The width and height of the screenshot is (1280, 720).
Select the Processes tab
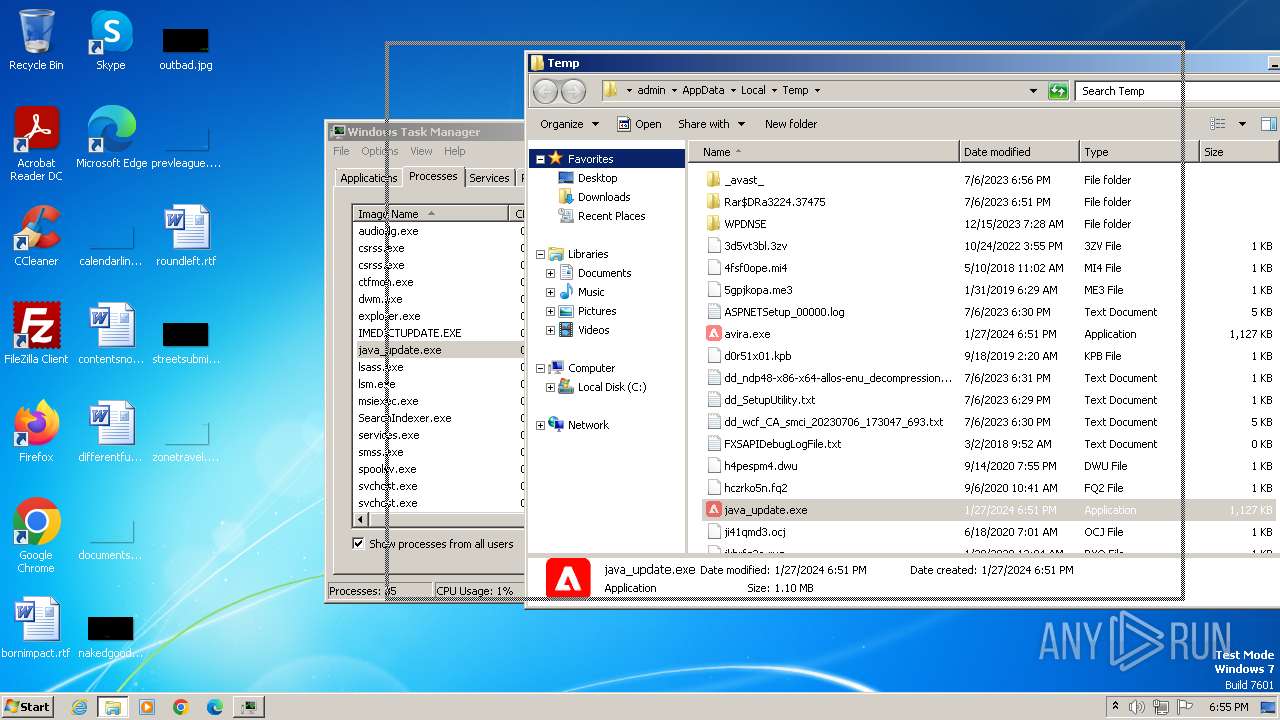tap(433, 176)
